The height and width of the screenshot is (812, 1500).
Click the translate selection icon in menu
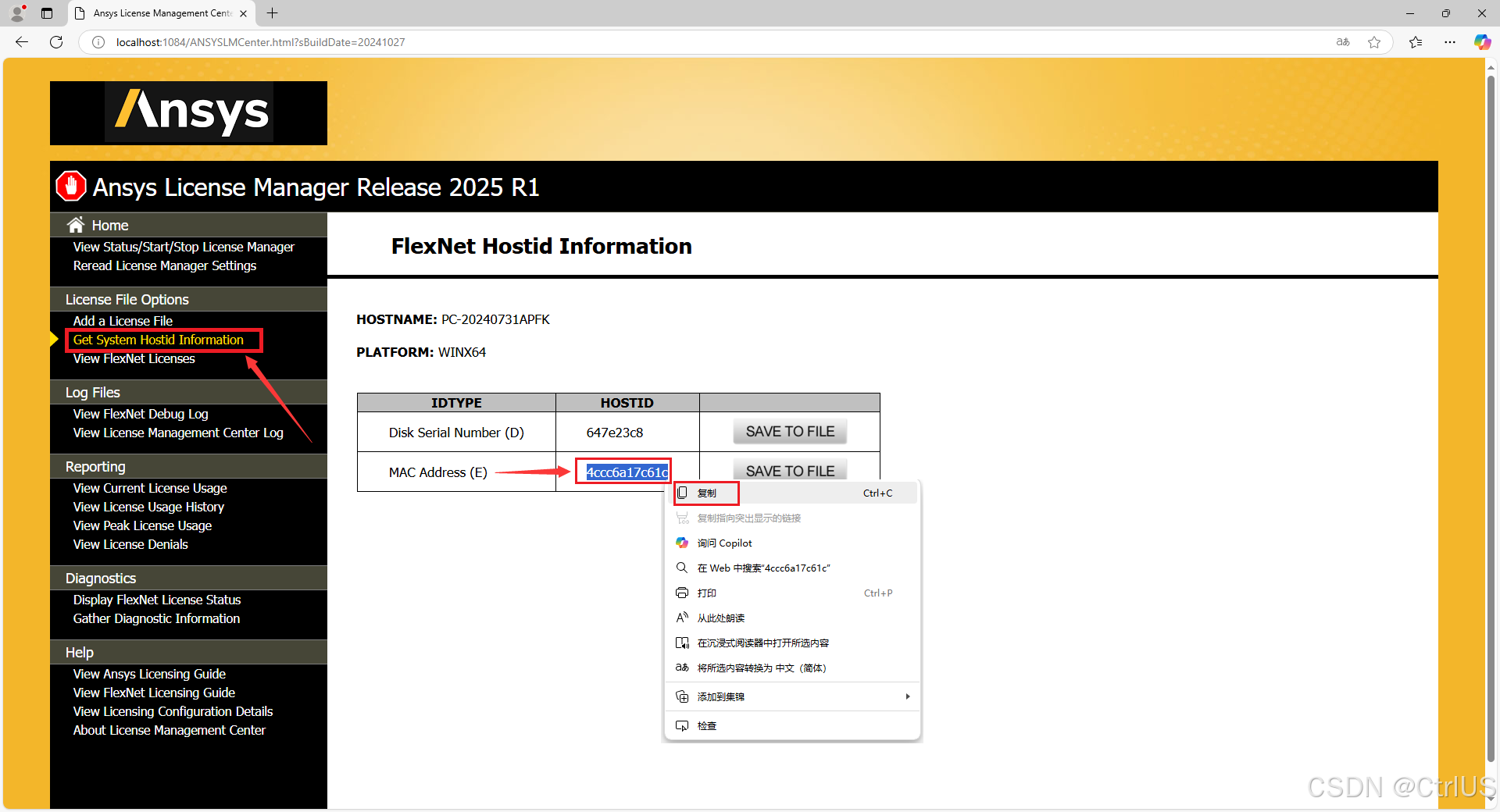point(682,668)
